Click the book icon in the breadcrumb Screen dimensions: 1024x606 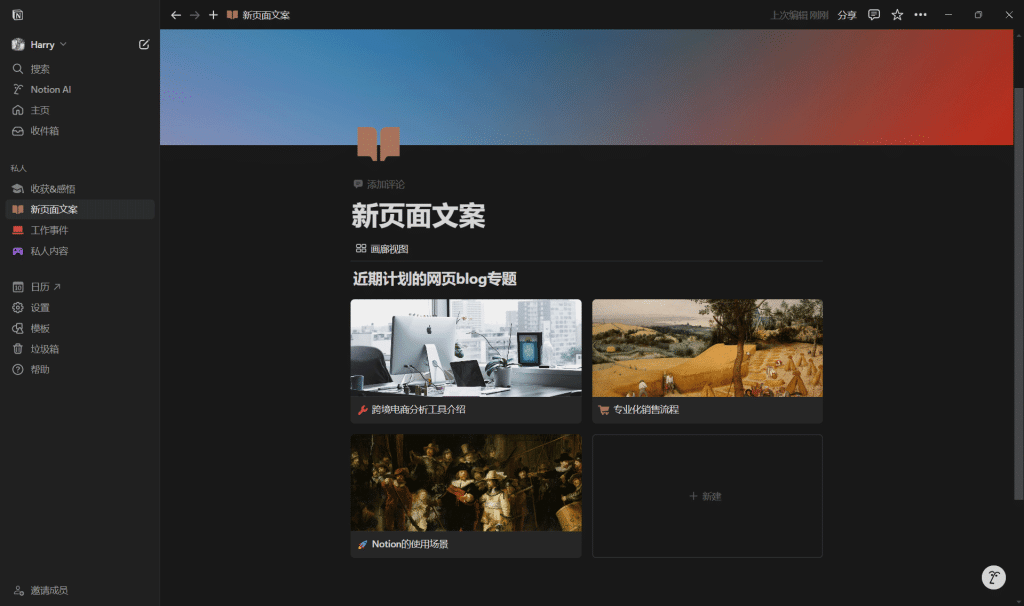232,14
